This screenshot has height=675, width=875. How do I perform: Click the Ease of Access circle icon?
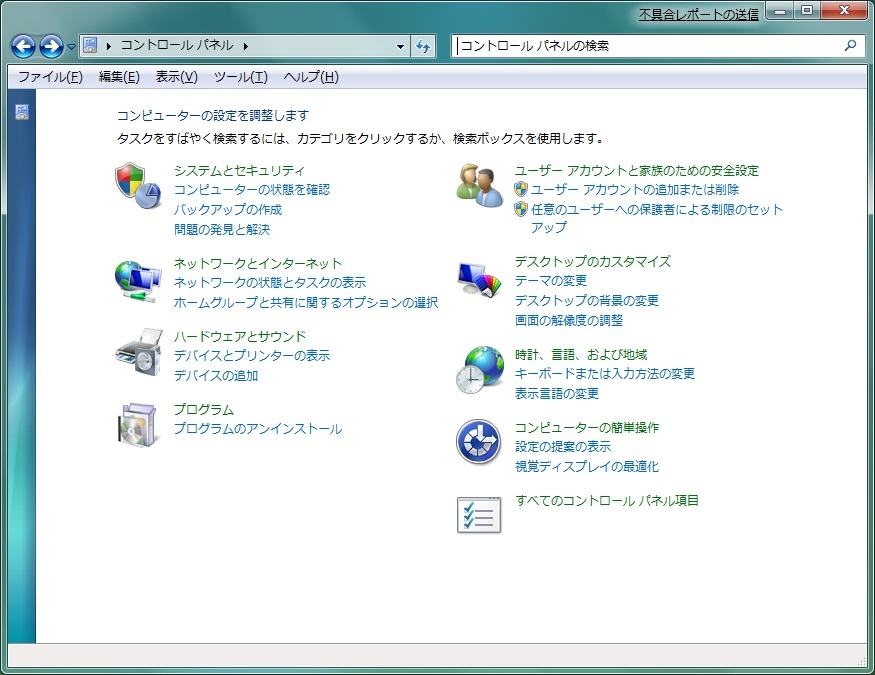point(478,442)
